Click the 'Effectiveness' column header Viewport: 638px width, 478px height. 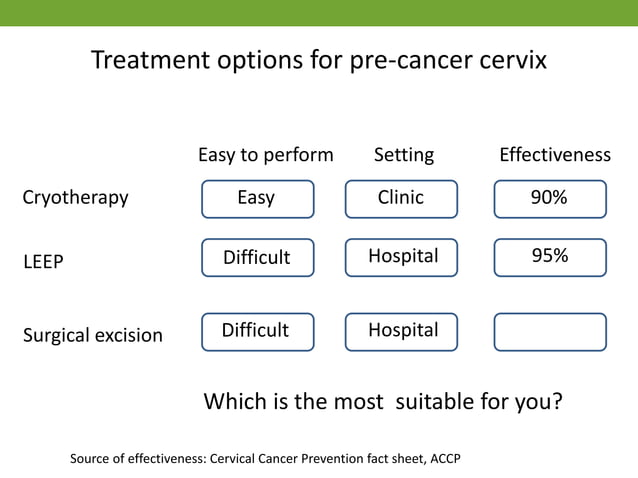[555, 155]
